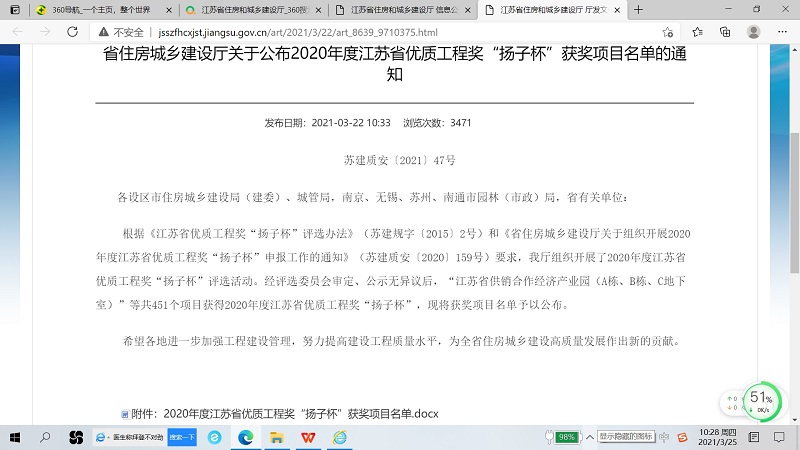
Task: Click the publish date 2021-03-22 10:33
Action: (351, 123)
